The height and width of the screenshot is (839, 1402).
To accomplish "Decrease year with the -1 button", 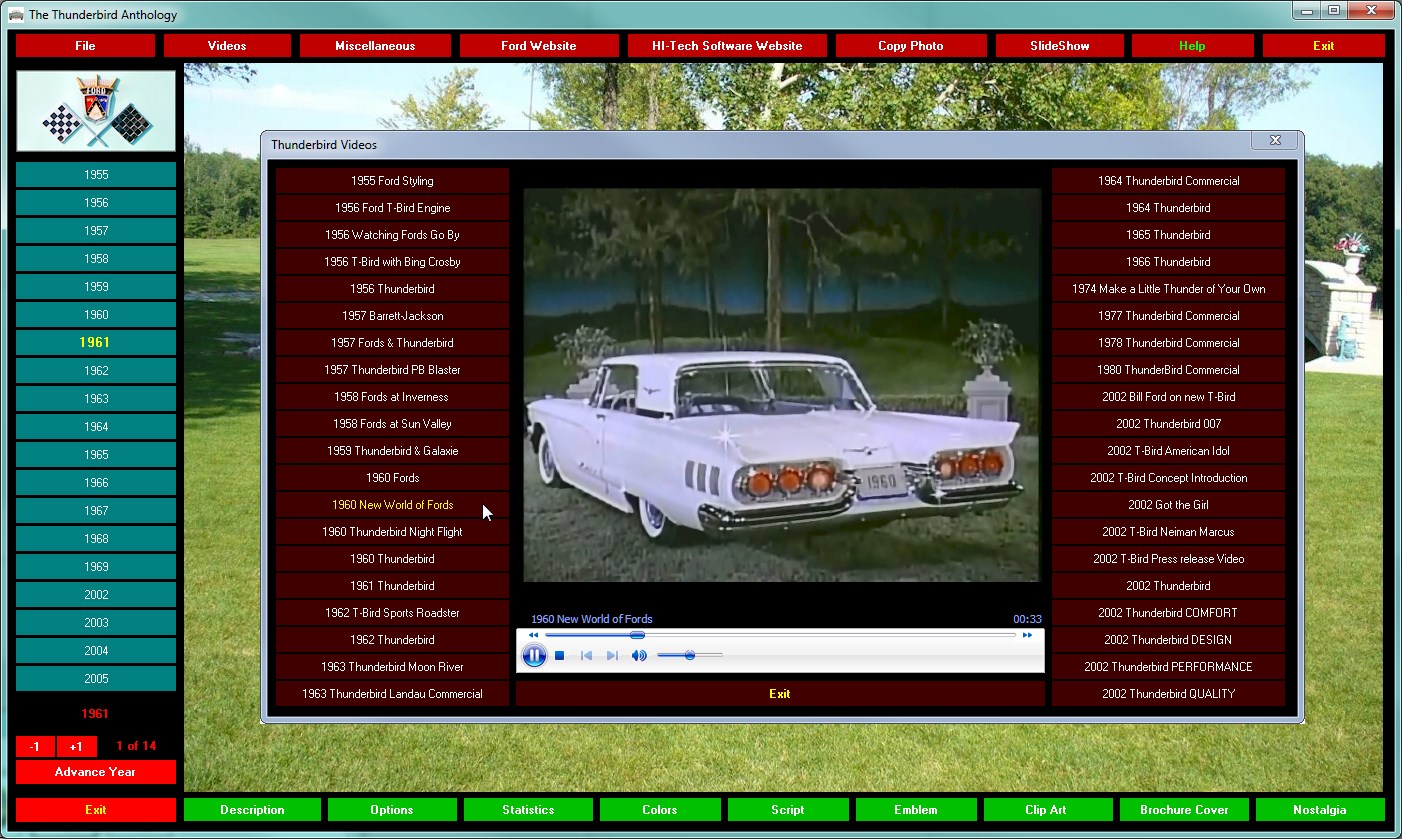I will point(35,747).
